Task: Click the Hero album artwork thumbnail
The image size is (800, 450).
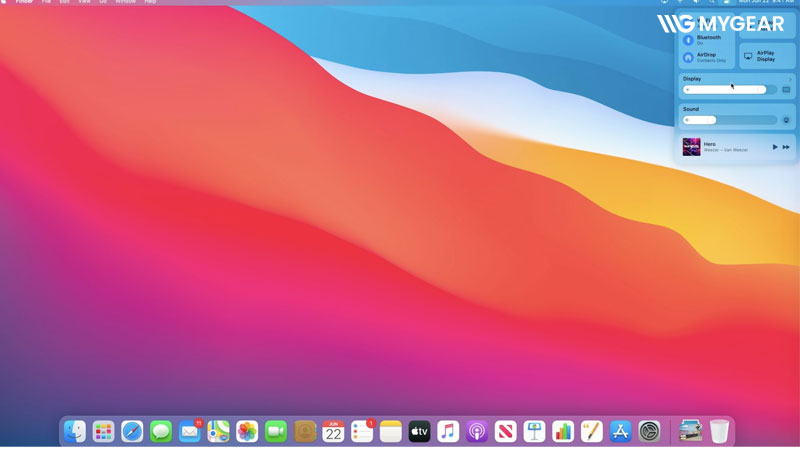Action: tap(691, 147)
